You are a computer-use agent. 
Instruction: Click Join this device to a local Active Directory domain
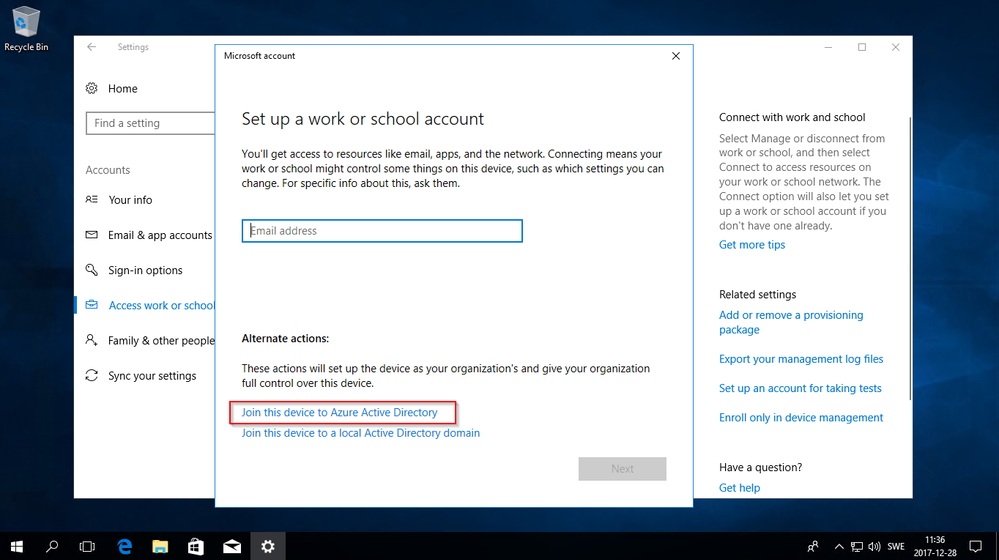(x=361, y=433)
